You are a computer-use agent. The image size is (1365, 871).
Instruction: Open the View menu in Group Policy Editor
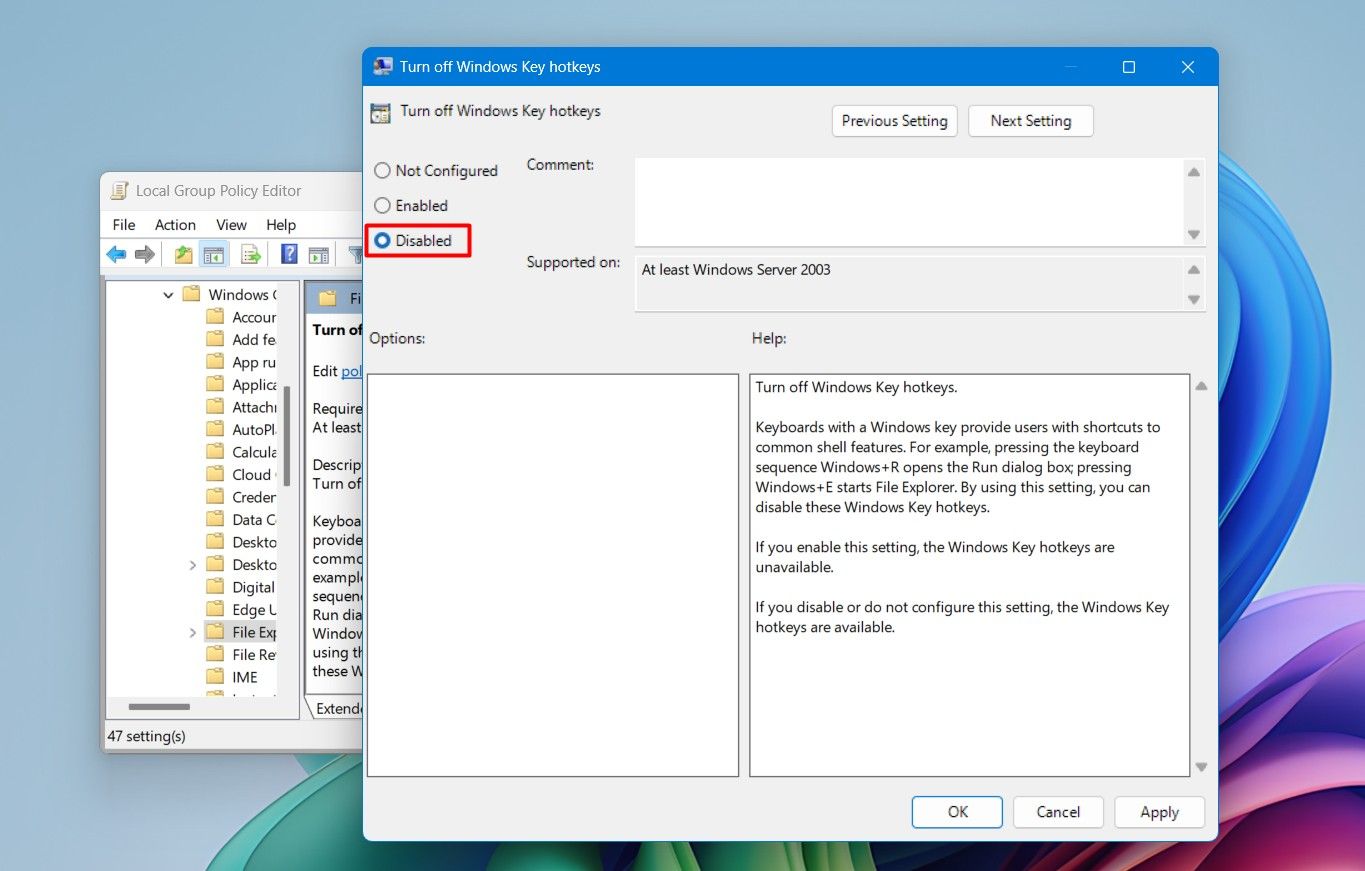point(231,225)
